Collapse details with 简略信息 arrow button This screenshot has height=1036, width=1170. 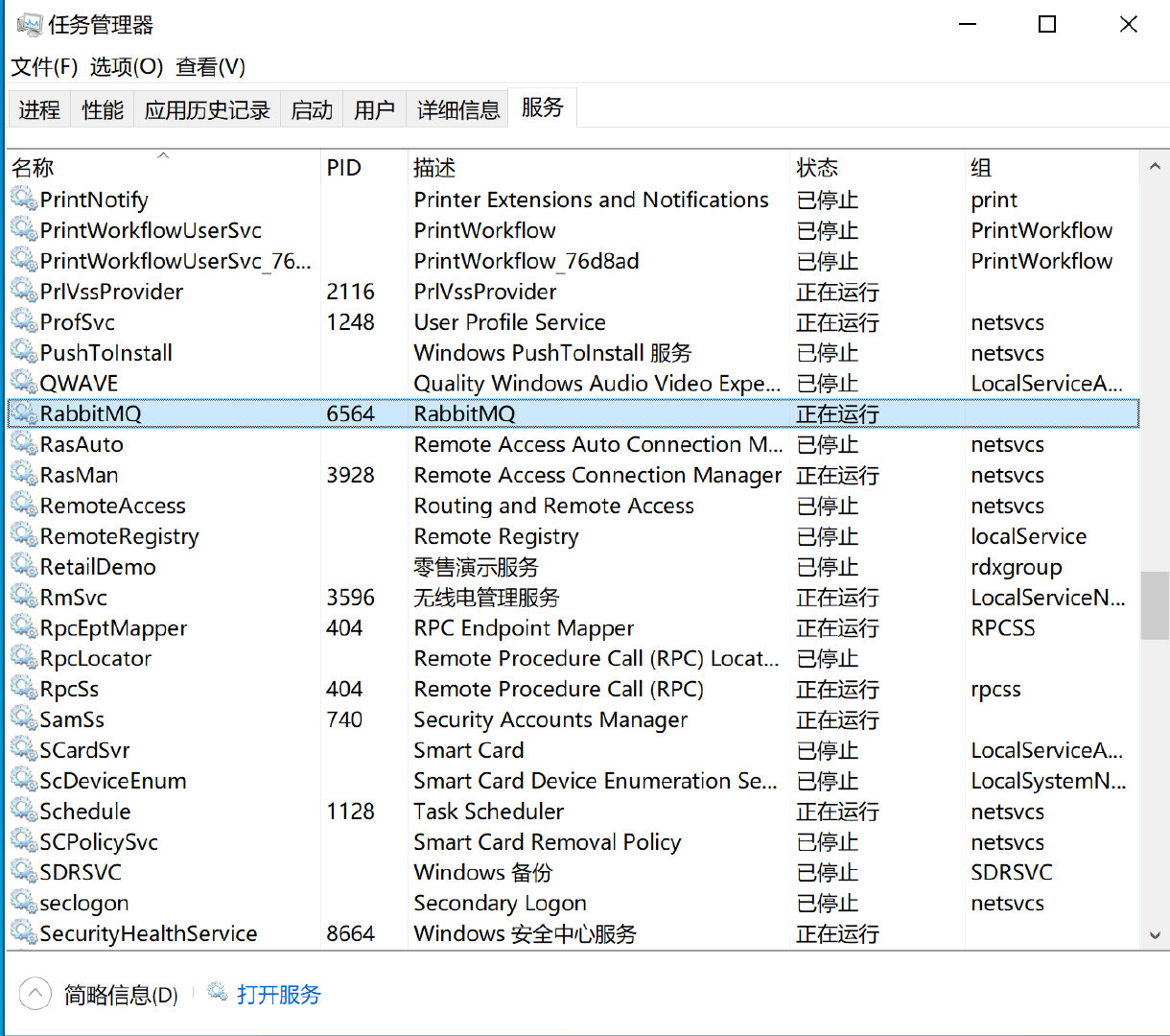35,994
